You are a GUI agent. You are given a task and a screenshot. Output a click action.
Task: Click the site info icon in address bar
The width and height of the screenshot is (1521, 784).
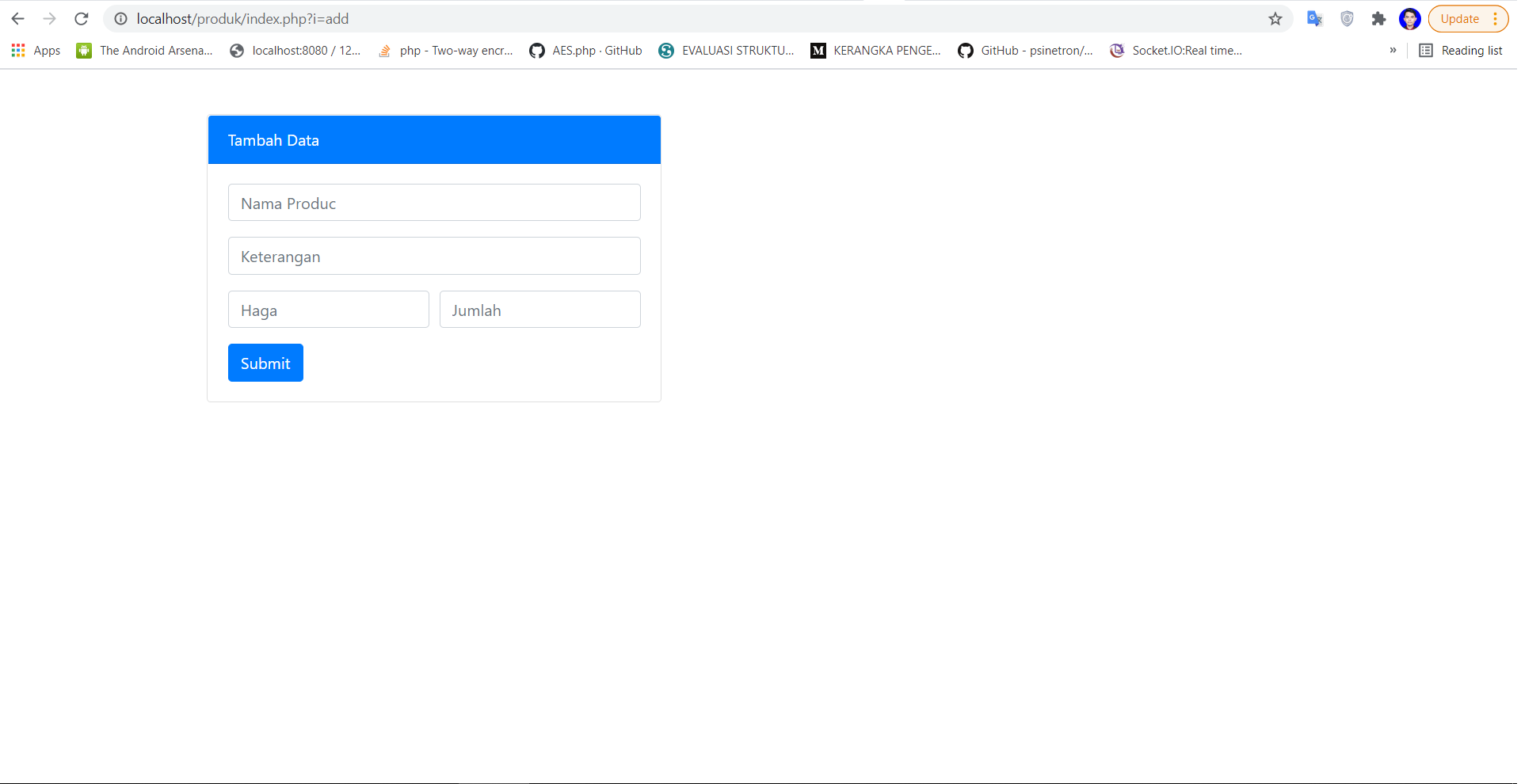tap(120, 18)
